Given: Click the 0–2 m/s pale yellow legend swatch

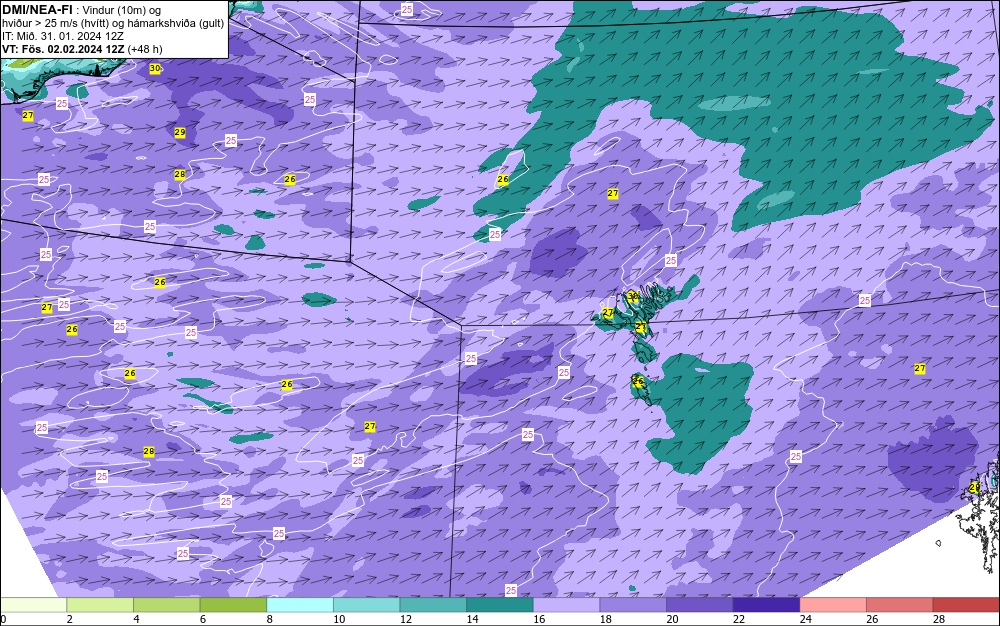Looking at the screenshot, I should [33, 604].
